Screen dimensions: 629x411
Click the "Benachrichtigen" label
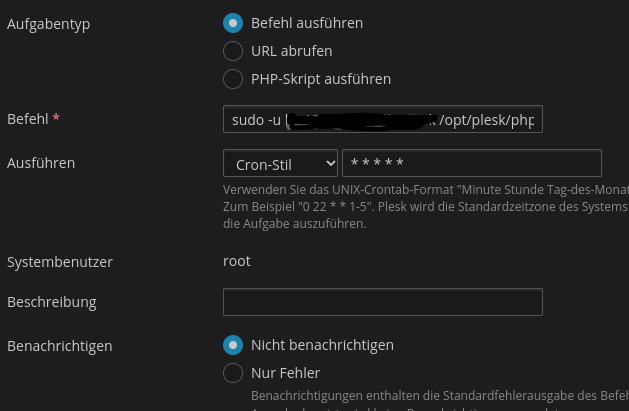[59, 346]
